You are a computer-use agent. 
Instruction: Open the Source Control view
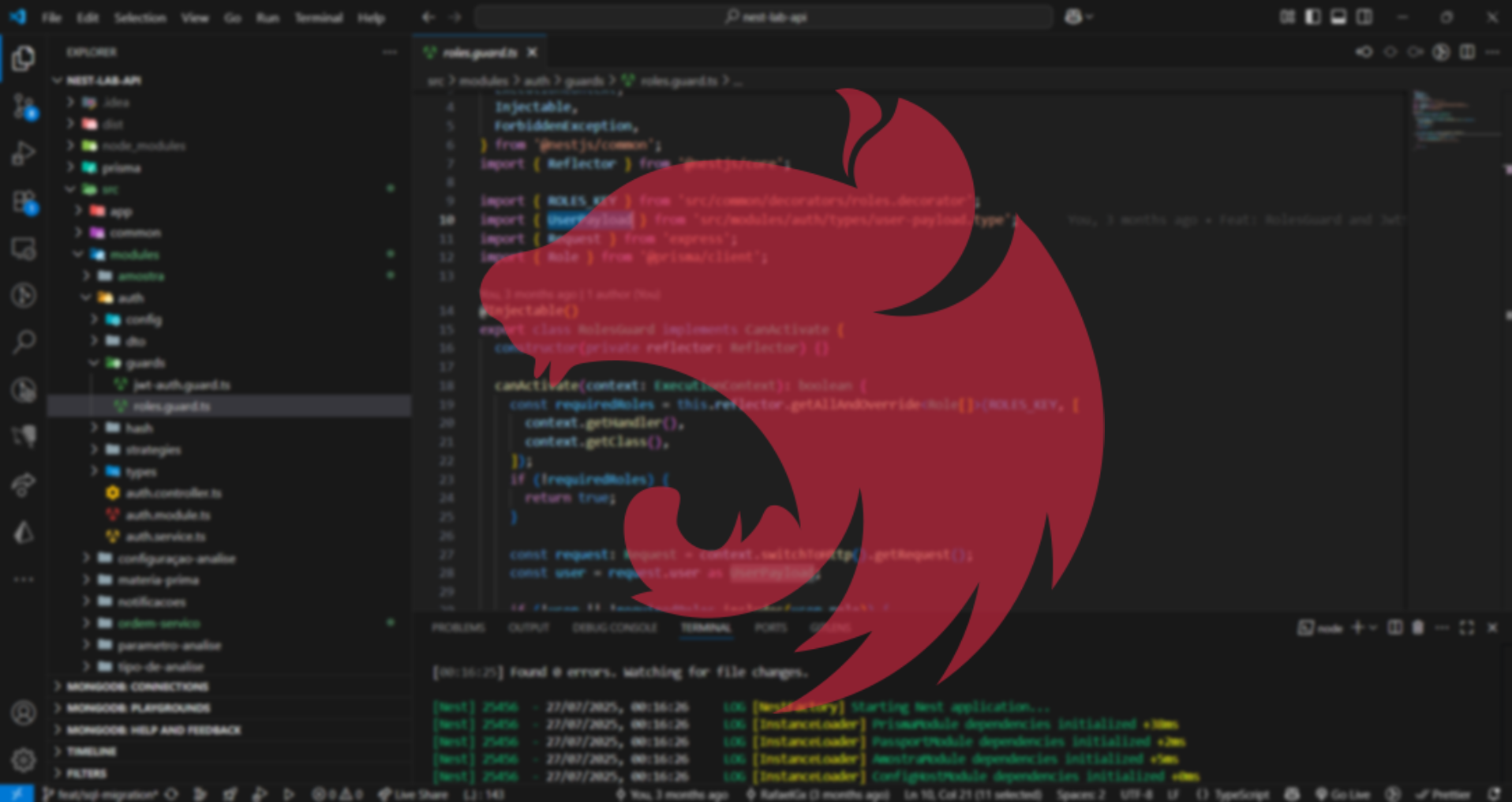pos(24,106)
